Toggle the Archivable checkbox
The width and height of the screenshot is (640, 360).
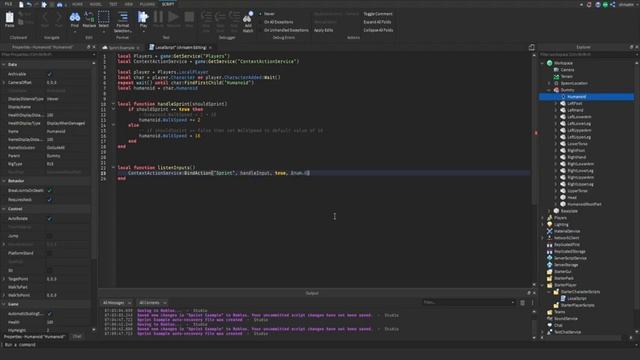coord(50,74)
